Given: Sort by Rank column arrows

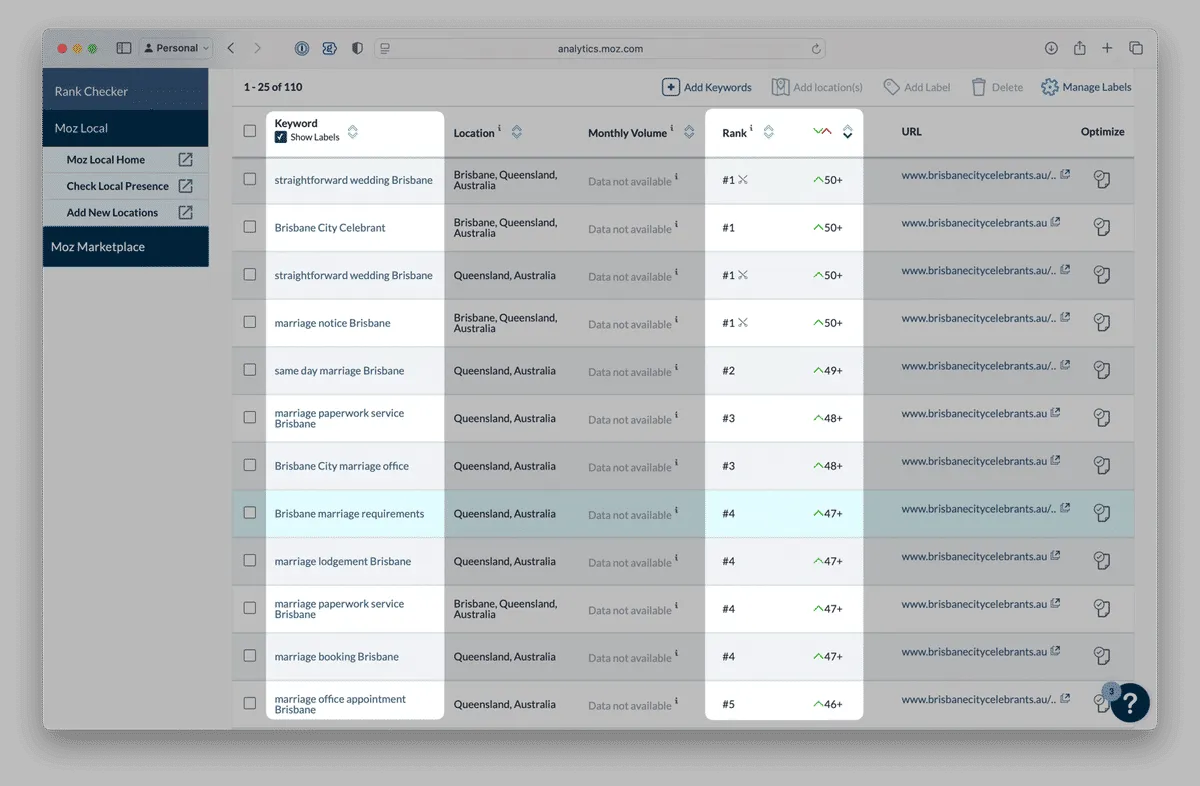Looking at the screenshot, I should (768, 132).
